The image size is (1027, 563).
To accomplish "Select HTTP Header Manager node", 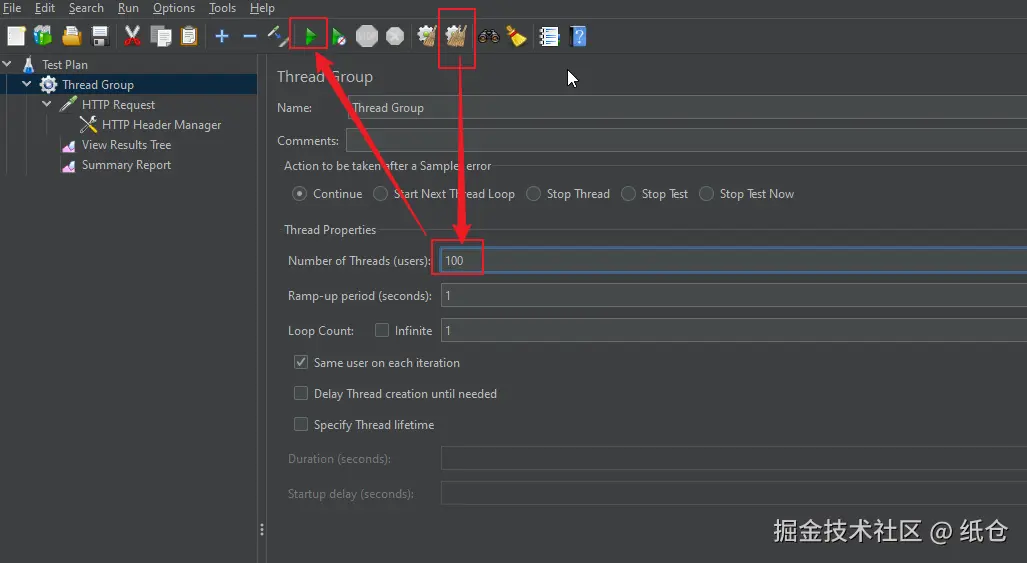I will [161, 124].
